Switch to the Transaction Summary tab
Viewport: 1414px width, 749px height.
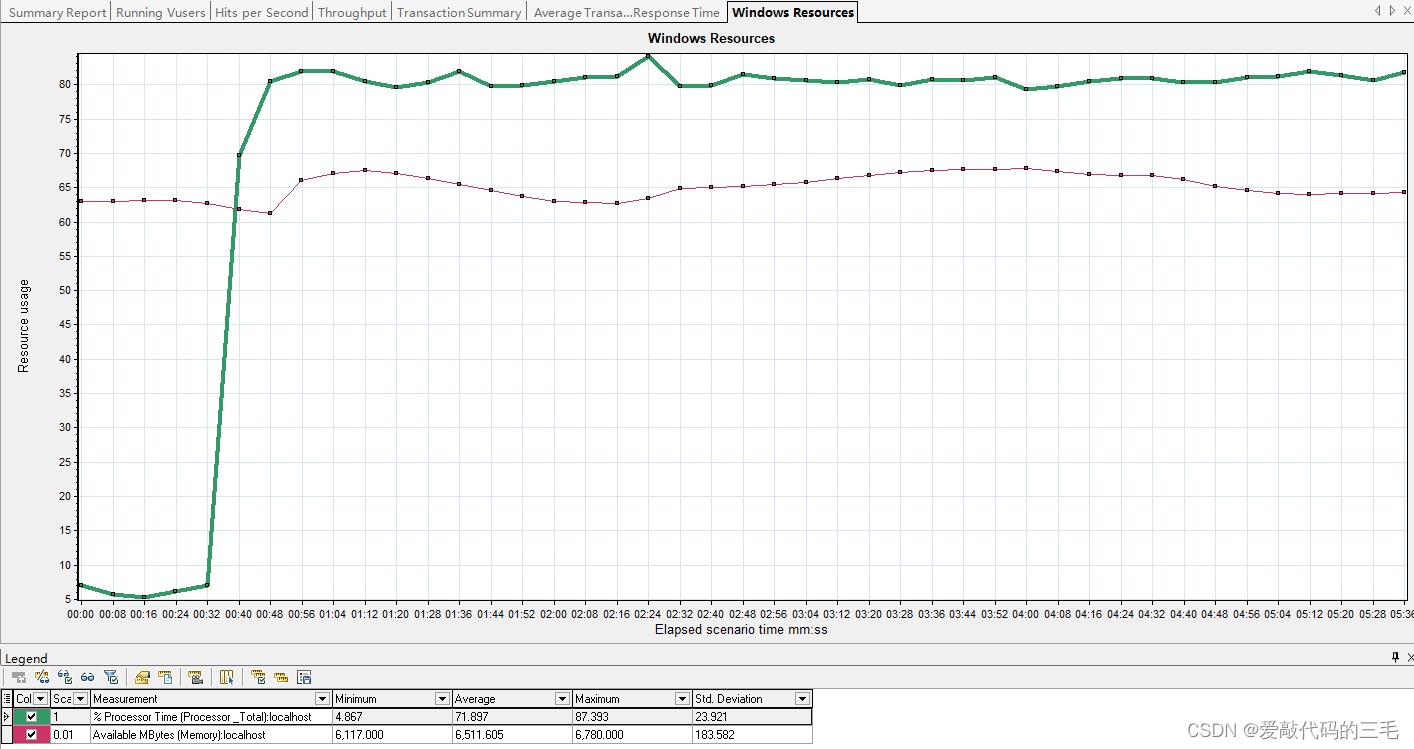point(459,12)
